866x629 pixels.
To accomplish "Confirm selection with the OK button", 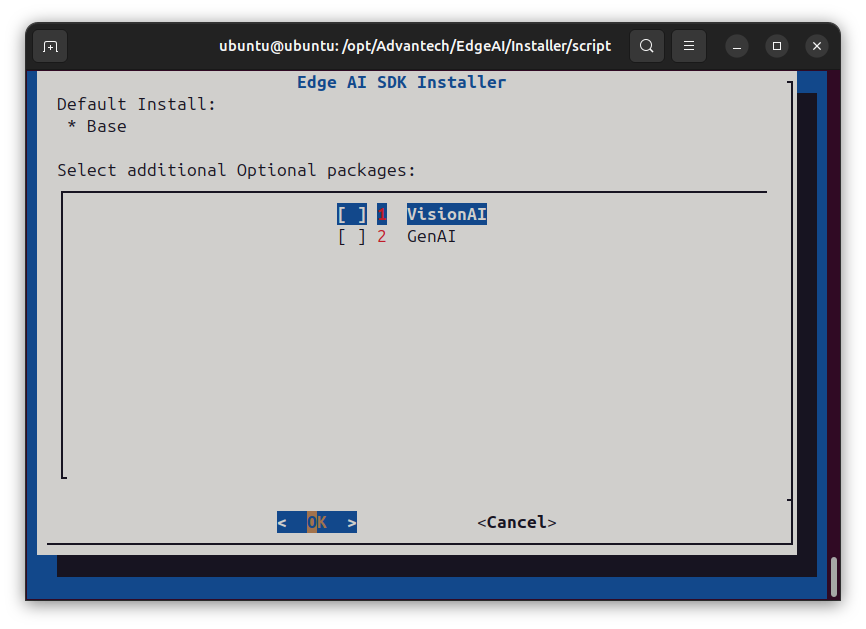I will point(317,522).
